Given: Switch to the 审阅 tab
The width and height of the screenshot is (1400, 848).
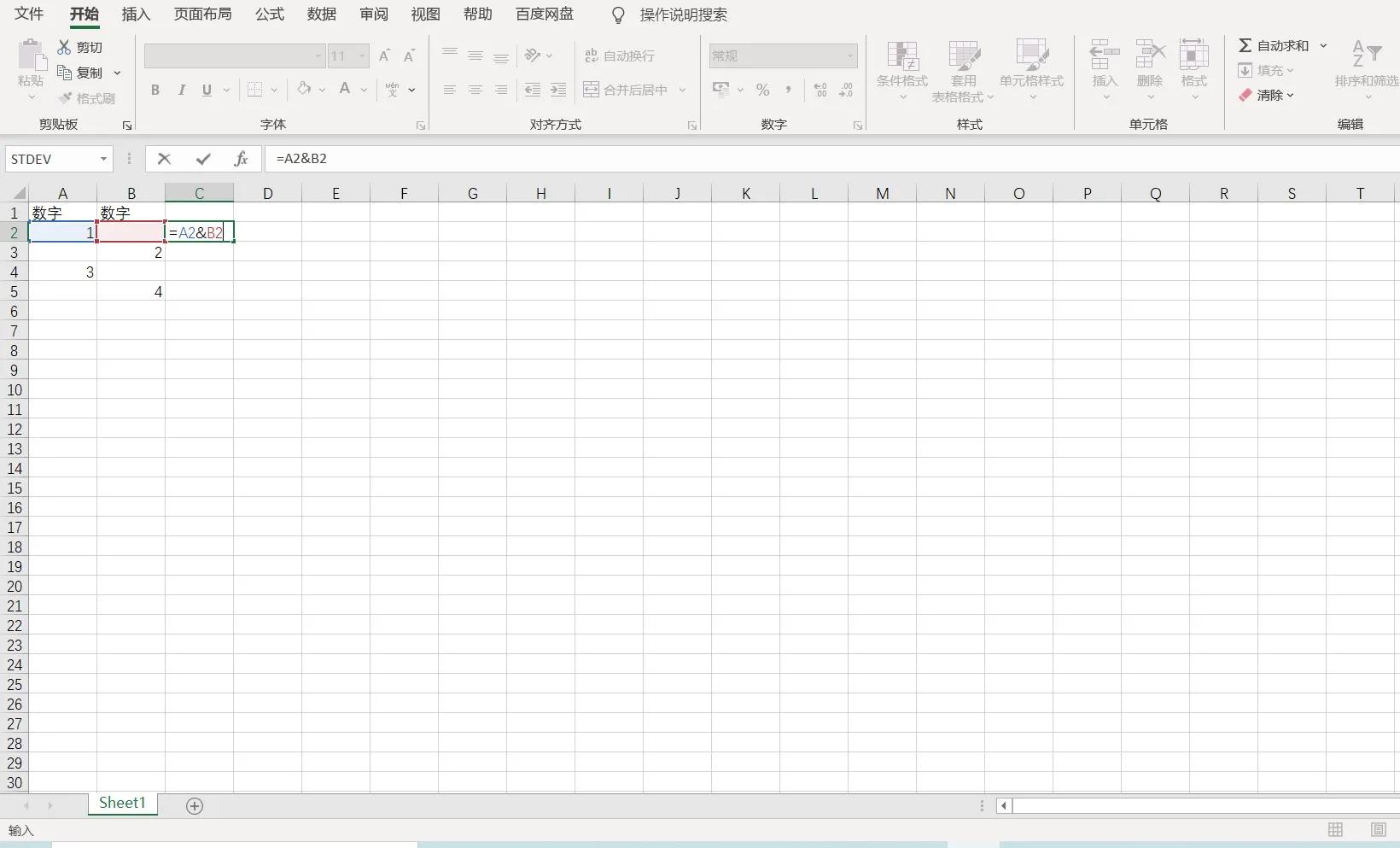Looking at the screenshot, I should point(374,15).
